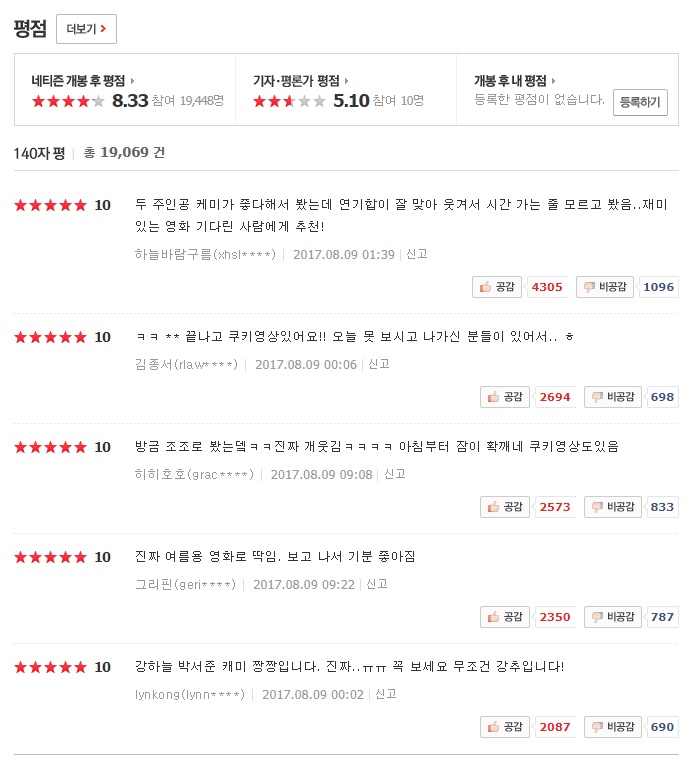Click 비공감 thumbs-down on 하늘바람구름's review

606,287
